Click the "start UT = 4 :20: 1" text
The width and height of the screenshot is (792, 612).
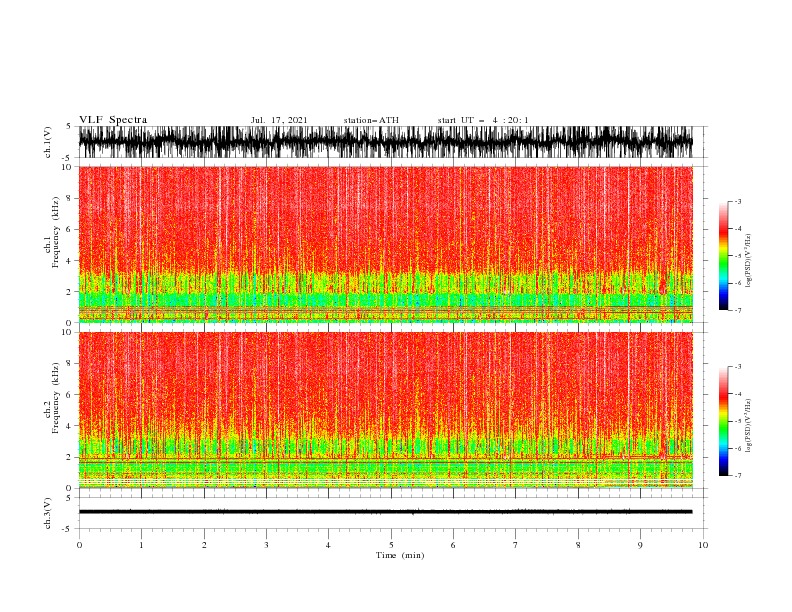pyautogui.click(x=483, y=120)
